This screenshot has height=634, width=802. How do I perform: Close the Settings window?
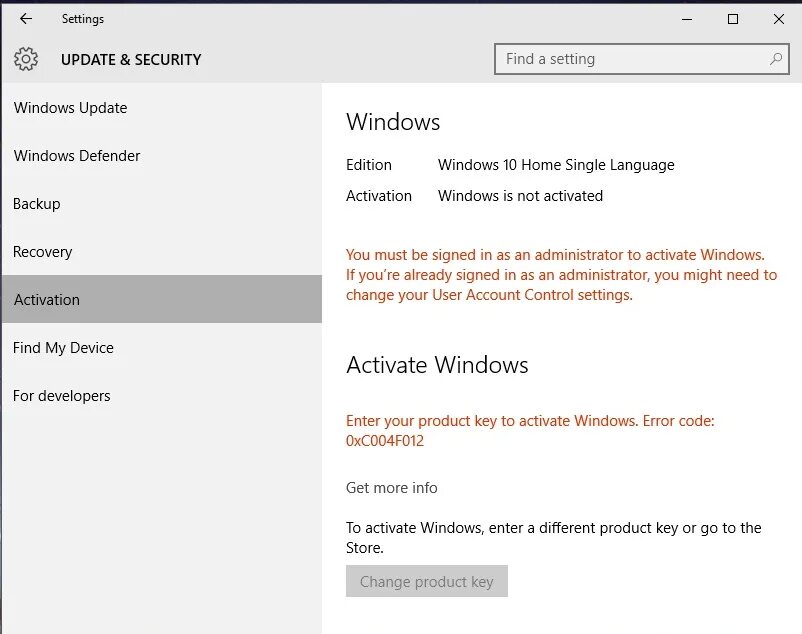[x=778, y=19]
